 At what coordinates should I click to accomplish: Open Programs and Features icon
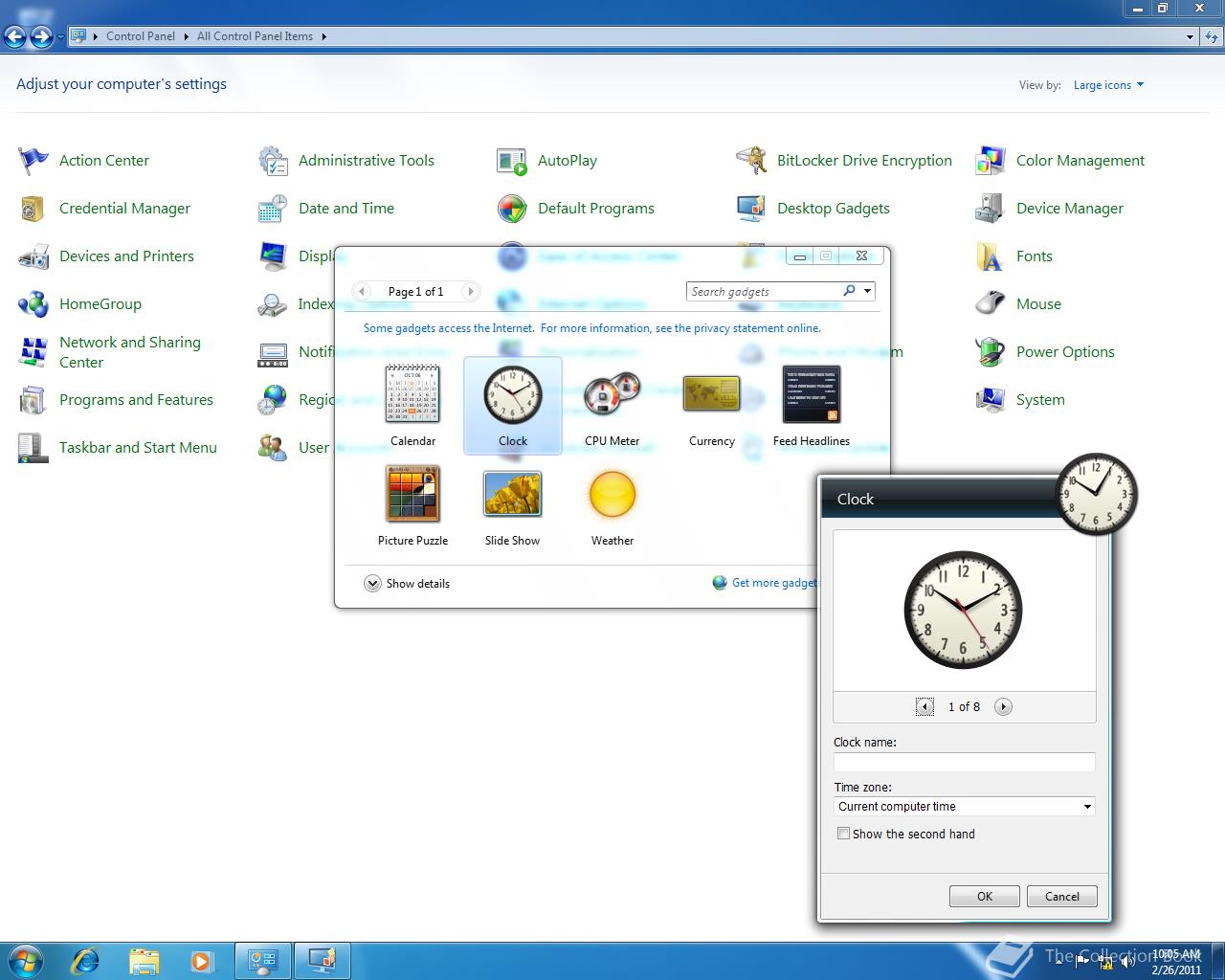[33, 400]
